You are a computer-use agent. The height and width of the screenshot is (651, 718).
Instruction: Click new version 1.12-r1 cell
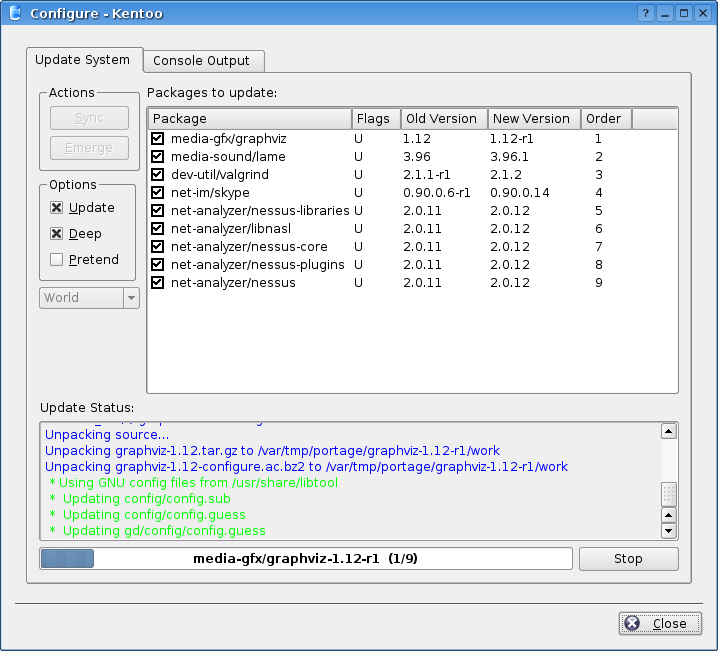tap(511, 138)
